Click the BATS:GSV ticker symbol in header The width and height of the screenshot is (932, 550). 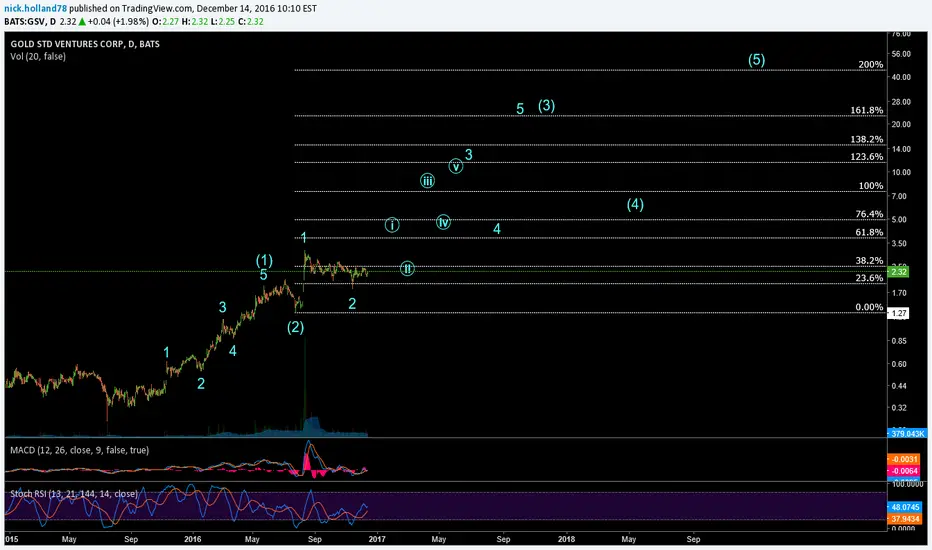tap(26, 21)
